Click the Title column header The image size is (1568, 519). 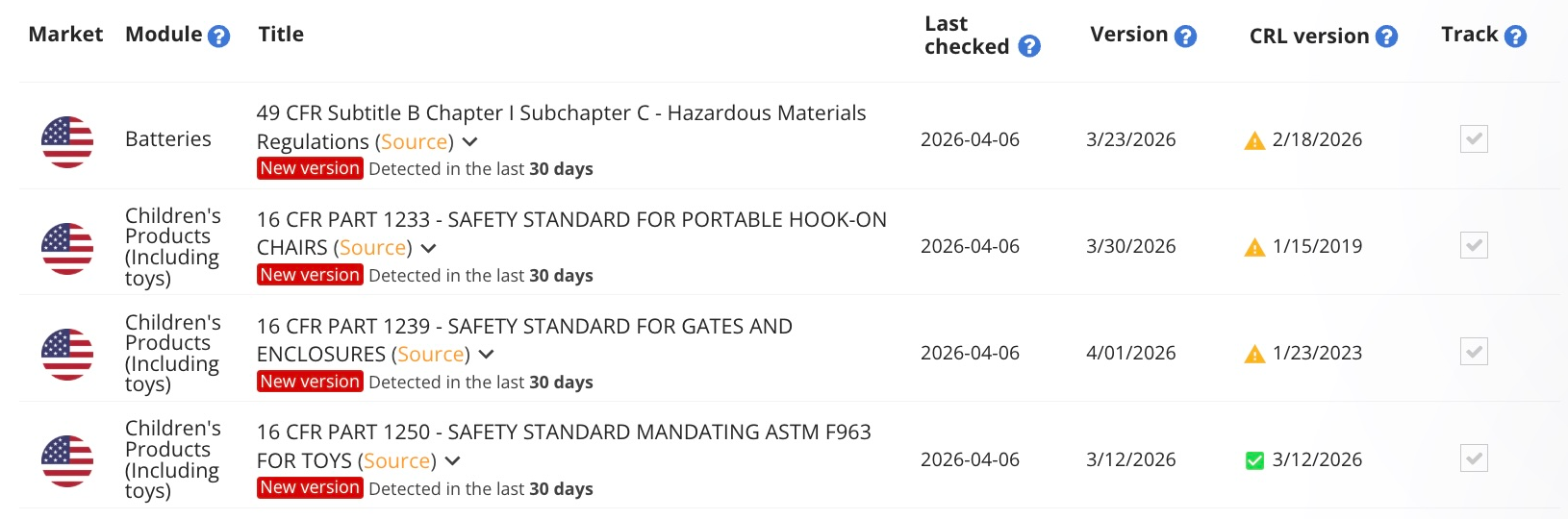pos(281,35)
